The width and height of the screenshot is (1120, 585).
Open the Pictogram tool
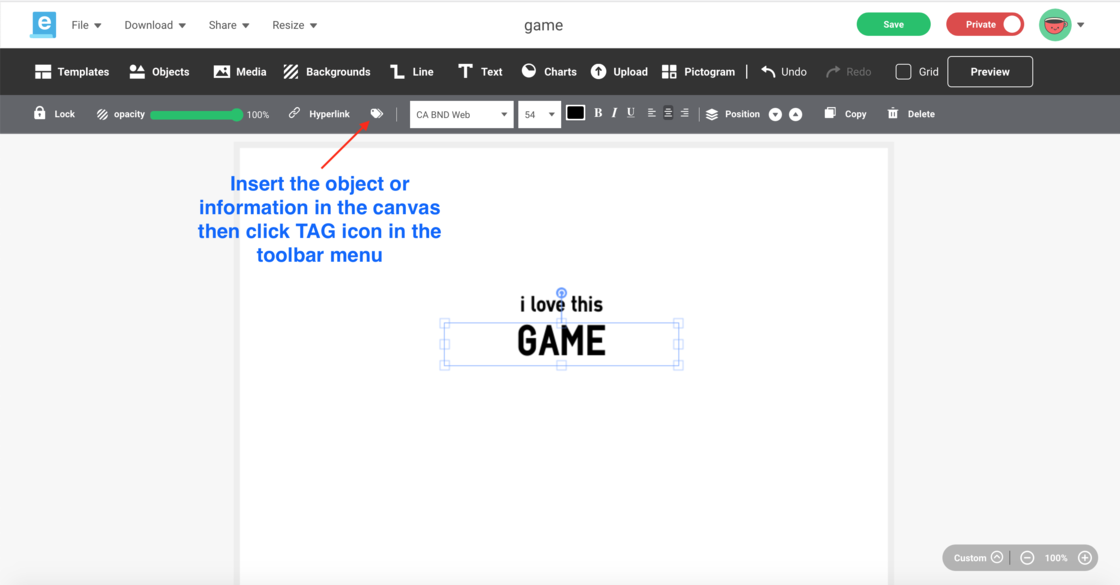pyautogui.click(x=699, y=71)
